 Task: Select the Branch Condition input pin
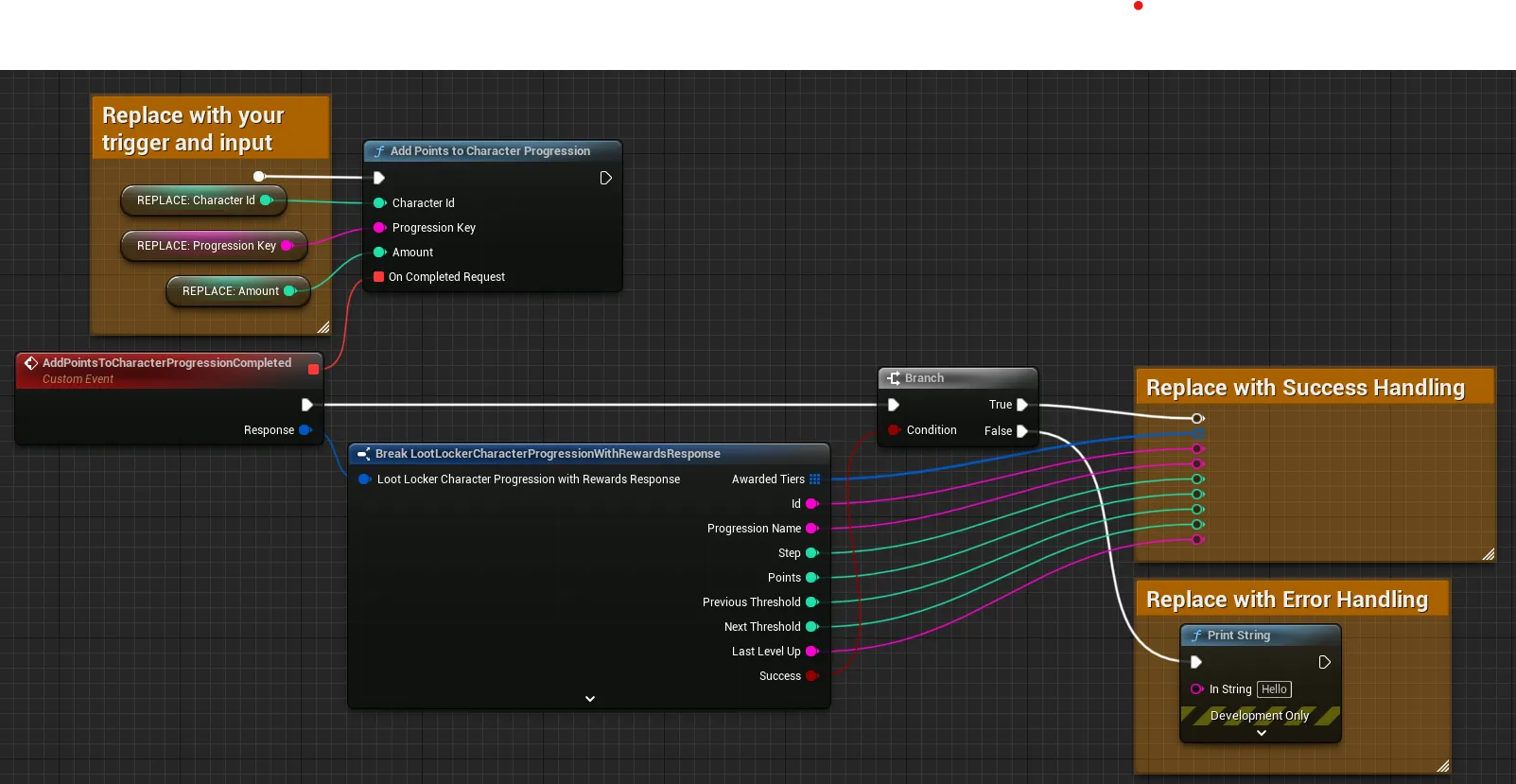click(893, 430)
